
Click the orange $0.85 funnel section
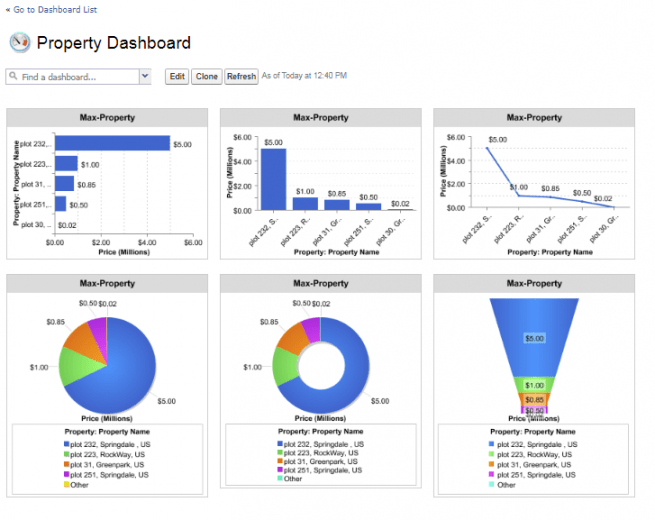point(534,399)
